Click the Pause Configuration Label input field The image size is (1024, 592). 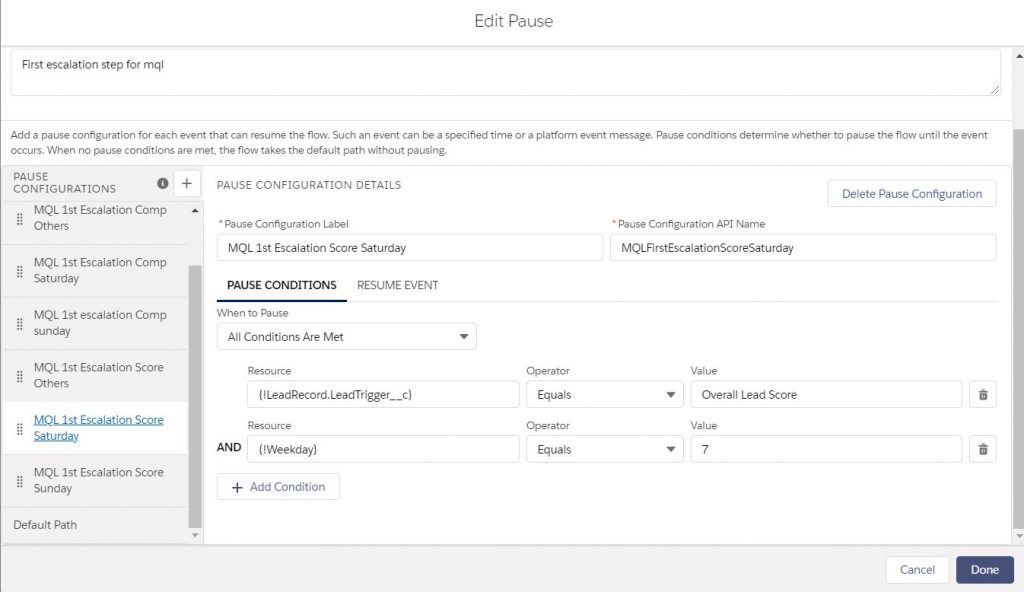pos(409,248)
